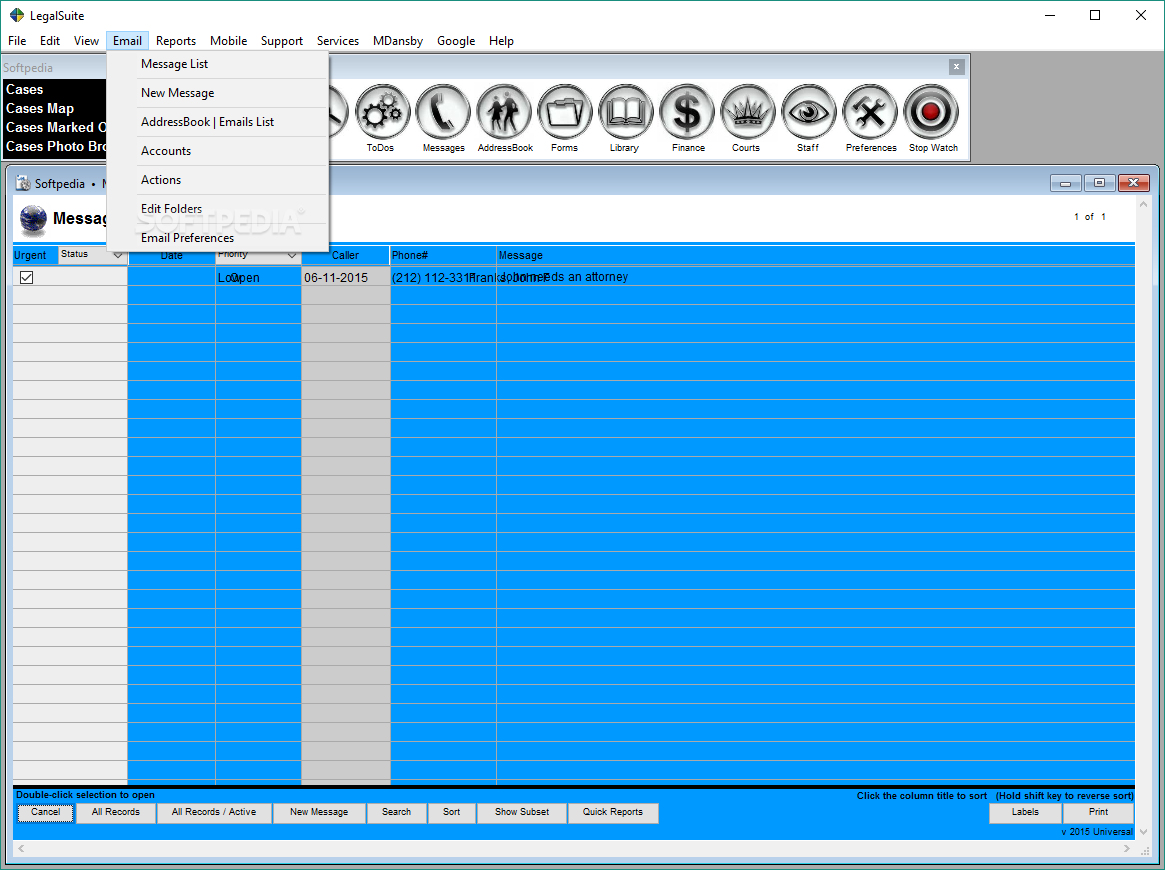Viewport: 1165px width, 870px height.
Task: Click the Quick Reports button
Action: tap(613, 813)
